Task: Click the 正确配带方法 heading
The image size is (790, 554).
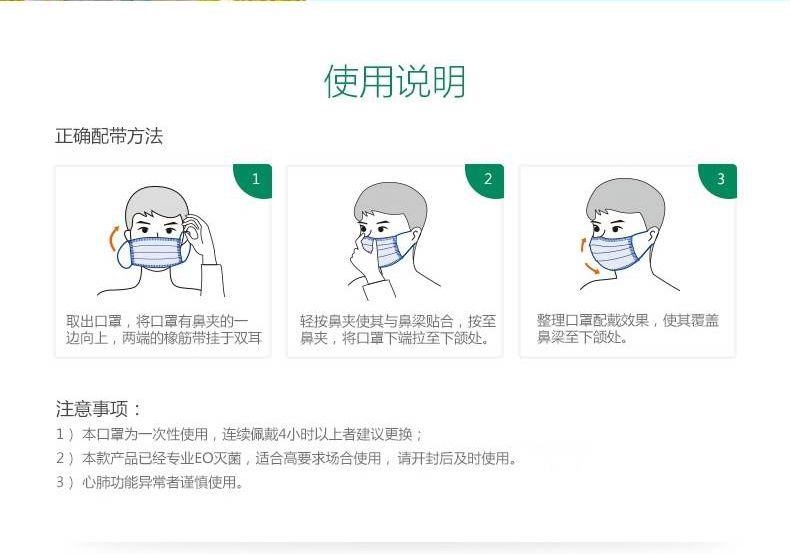Action: (x=109, y=136)
